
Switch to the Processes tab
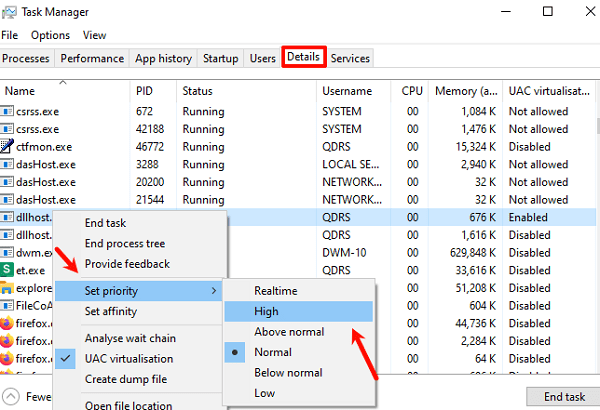(x=26, y=59)
